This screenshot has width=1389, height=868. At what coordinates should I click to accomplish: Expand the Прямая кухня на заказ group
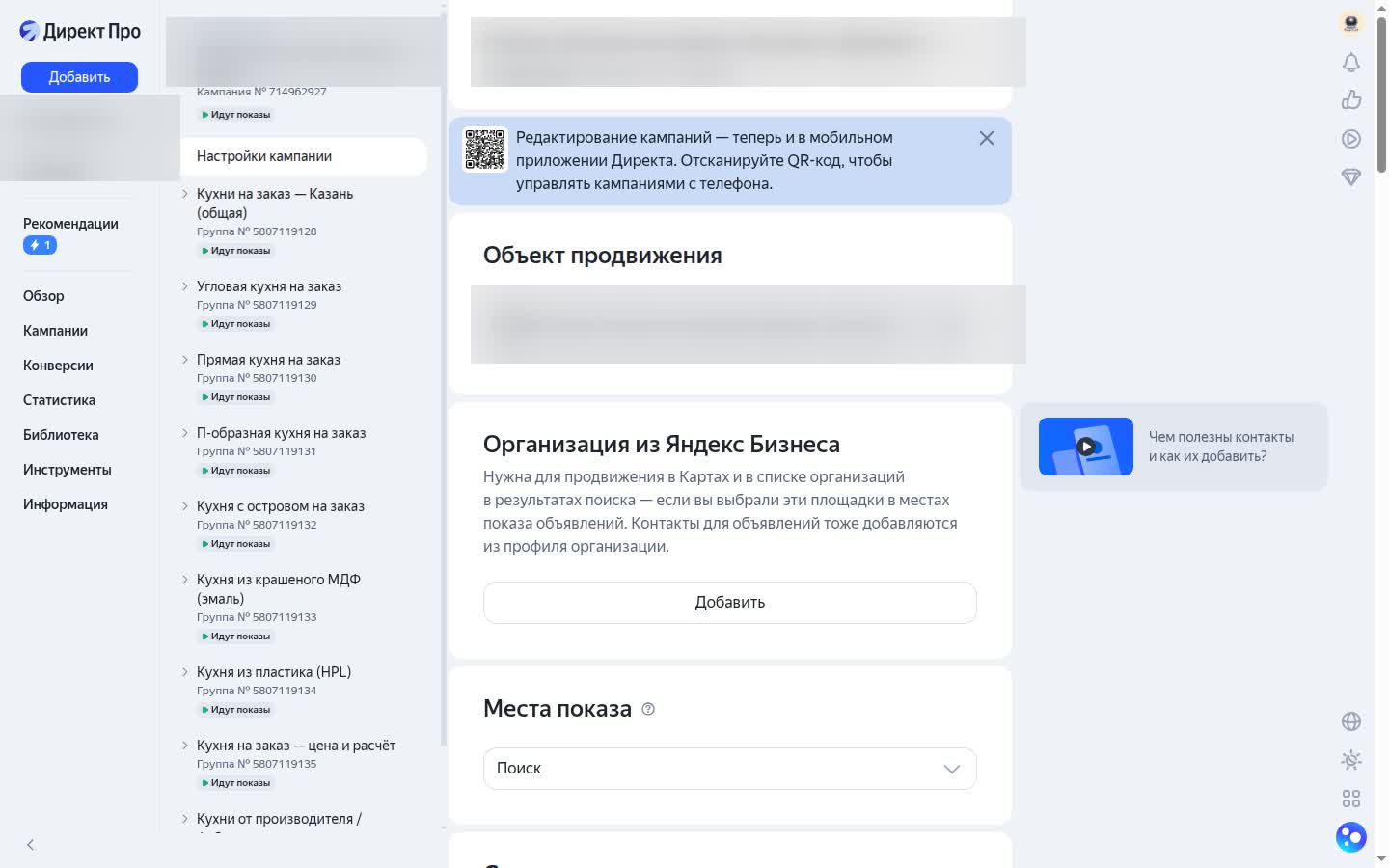[185, 360]
